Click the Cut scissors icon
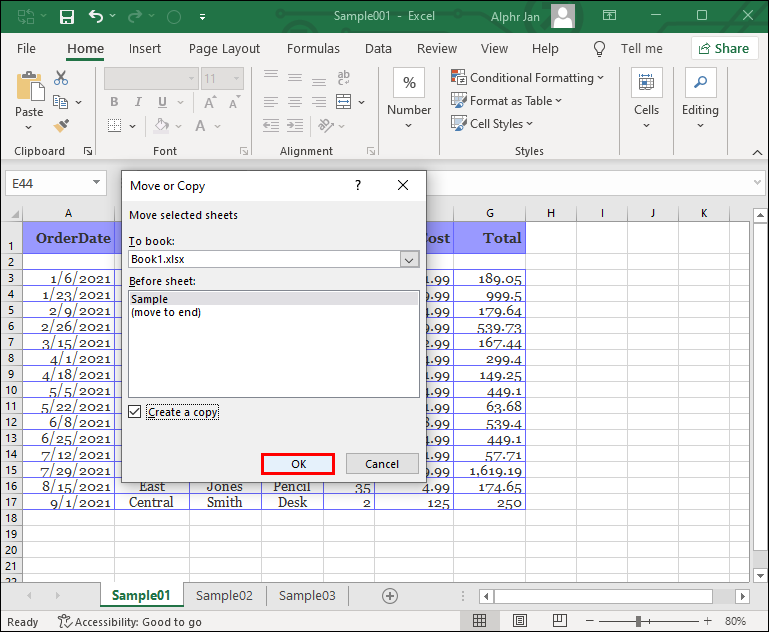Viewport: 769px width, 632px height. pos(61,78)
